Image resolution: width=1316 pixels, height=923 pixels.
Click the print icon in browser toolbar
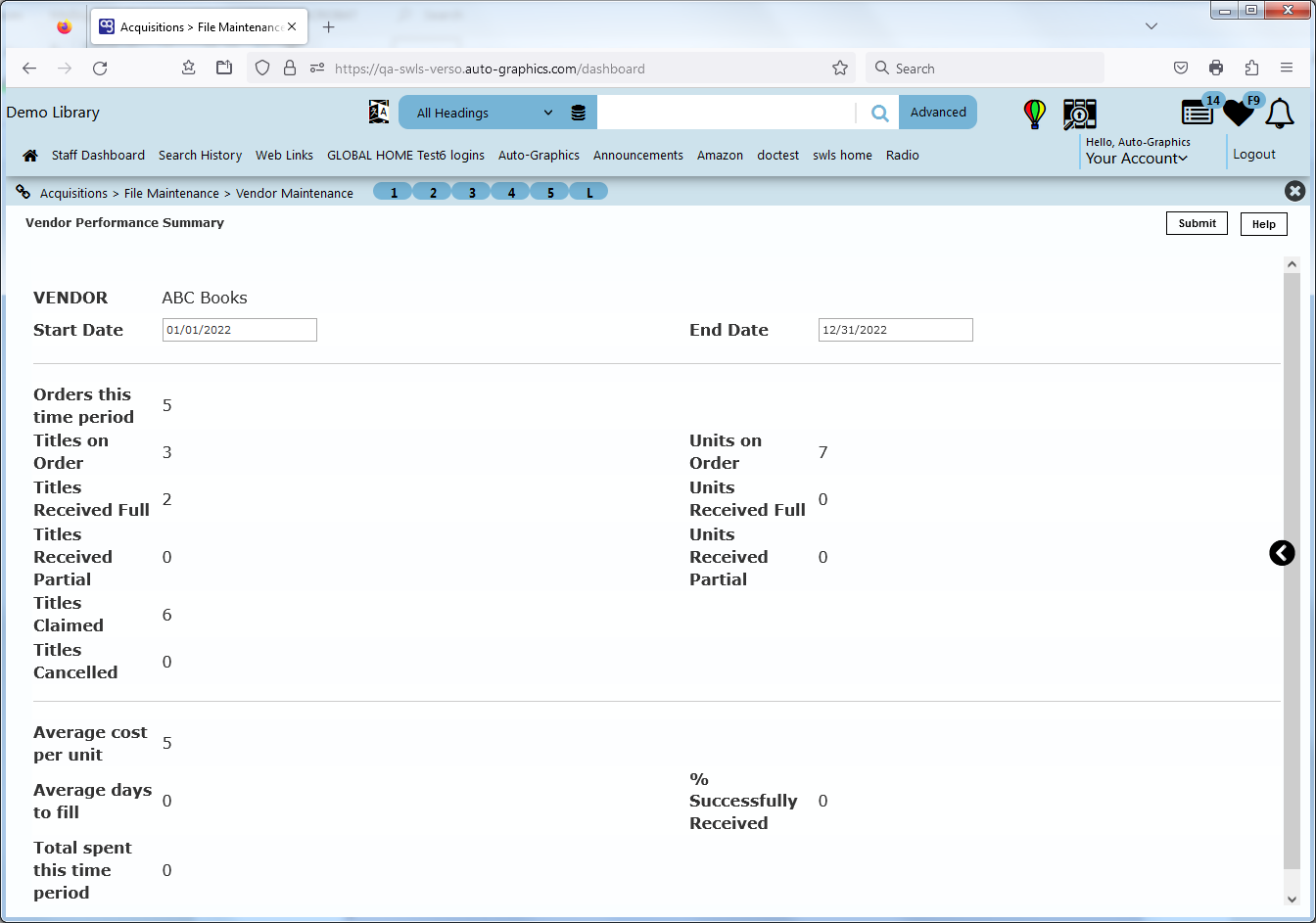click(1216, 69)
